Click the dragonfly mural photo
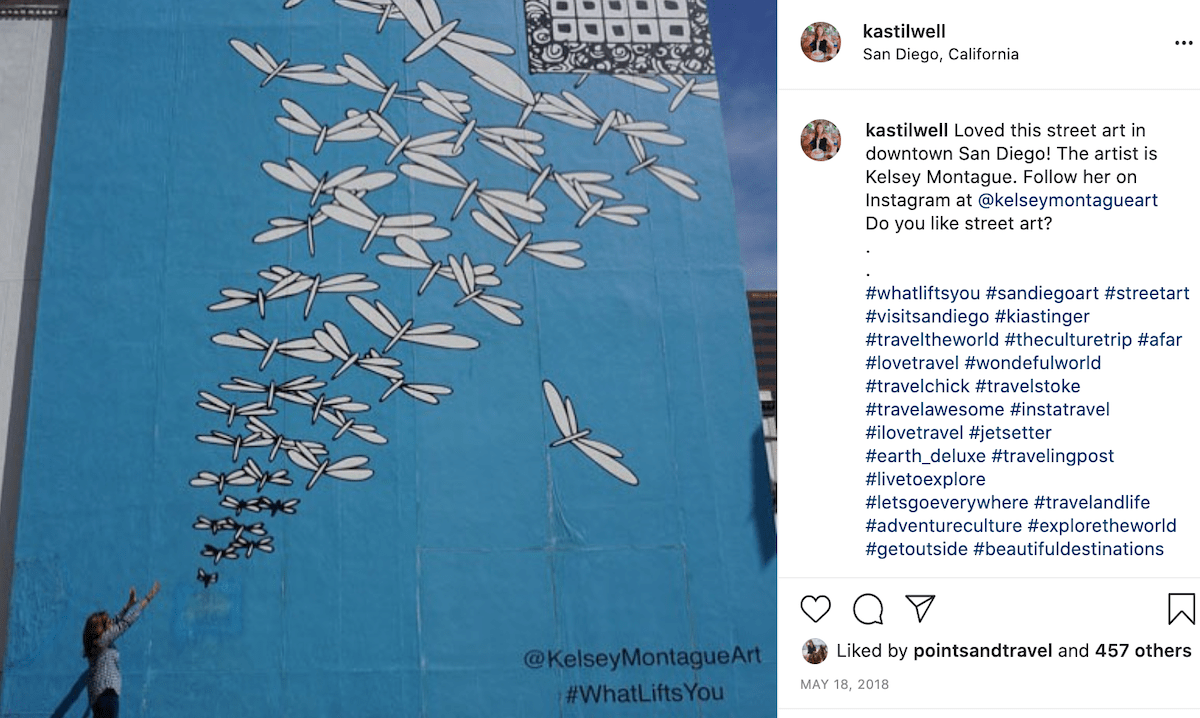This screenshot has width=1200, height=718. (x=388, y=359)
